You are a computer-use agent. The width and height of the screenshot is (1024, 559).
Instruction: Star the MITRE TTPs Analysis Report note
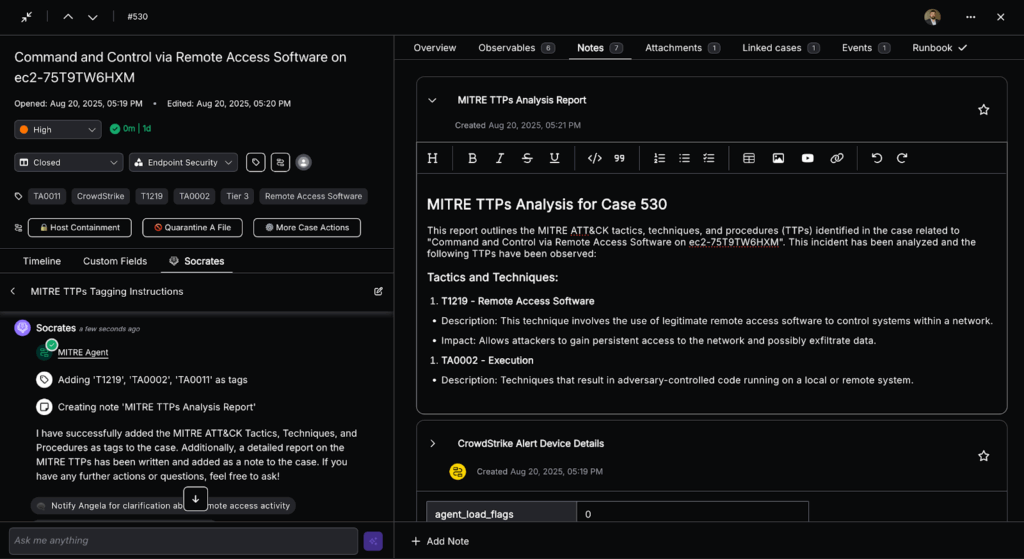pyautogui.click(x=983, y=110)
